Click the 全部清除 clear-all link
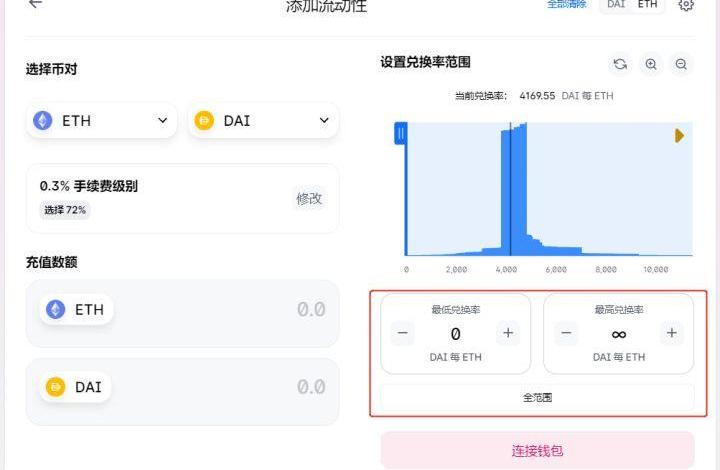 [x=566, y=5]
